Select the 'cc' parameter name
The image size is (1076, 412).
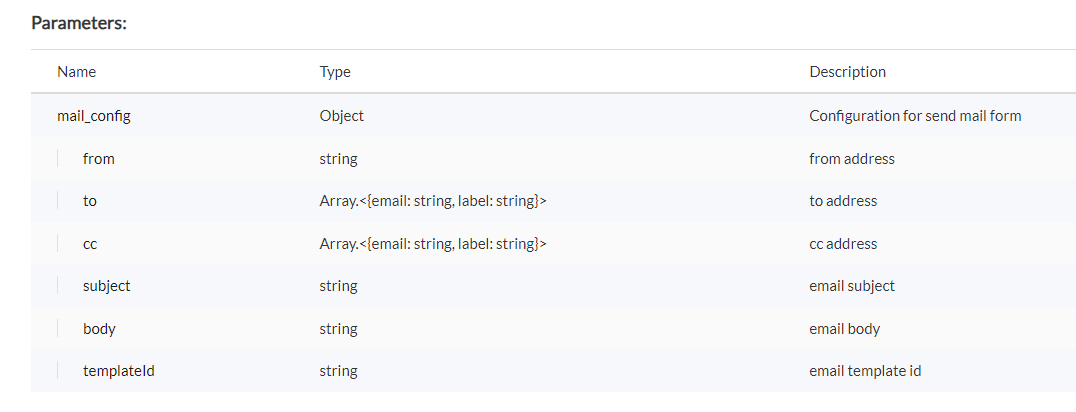click(90, 244)
